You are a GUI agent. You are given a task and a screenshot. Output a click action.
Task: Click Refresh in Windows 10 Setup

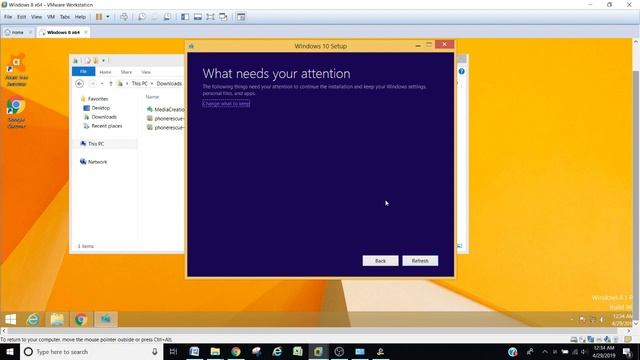420,261
